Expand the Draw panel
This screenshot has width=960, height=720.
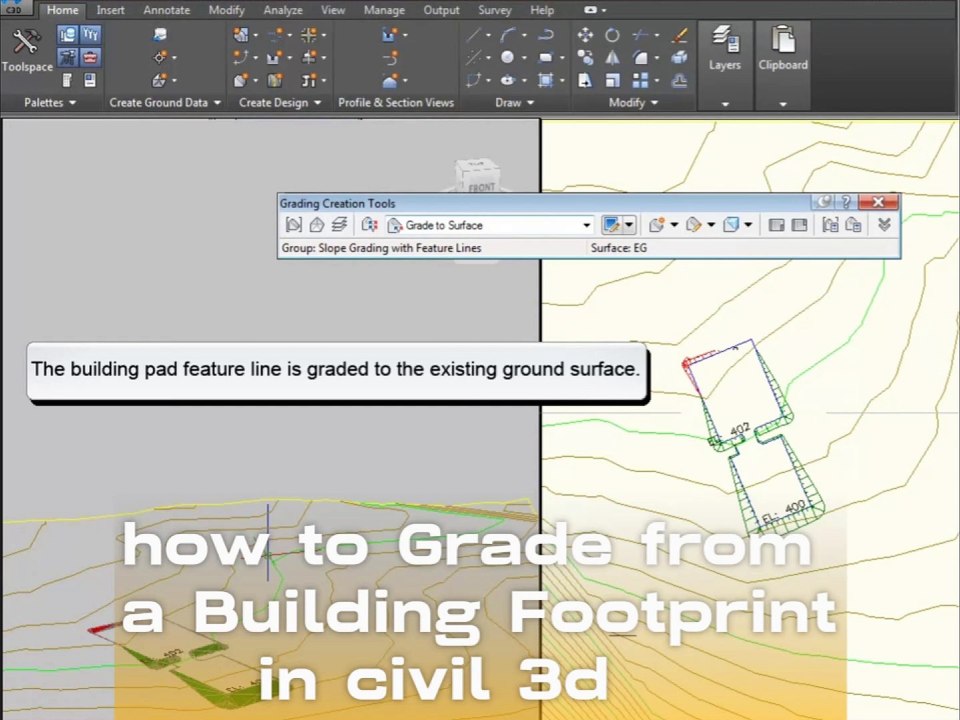coord(514,102)
